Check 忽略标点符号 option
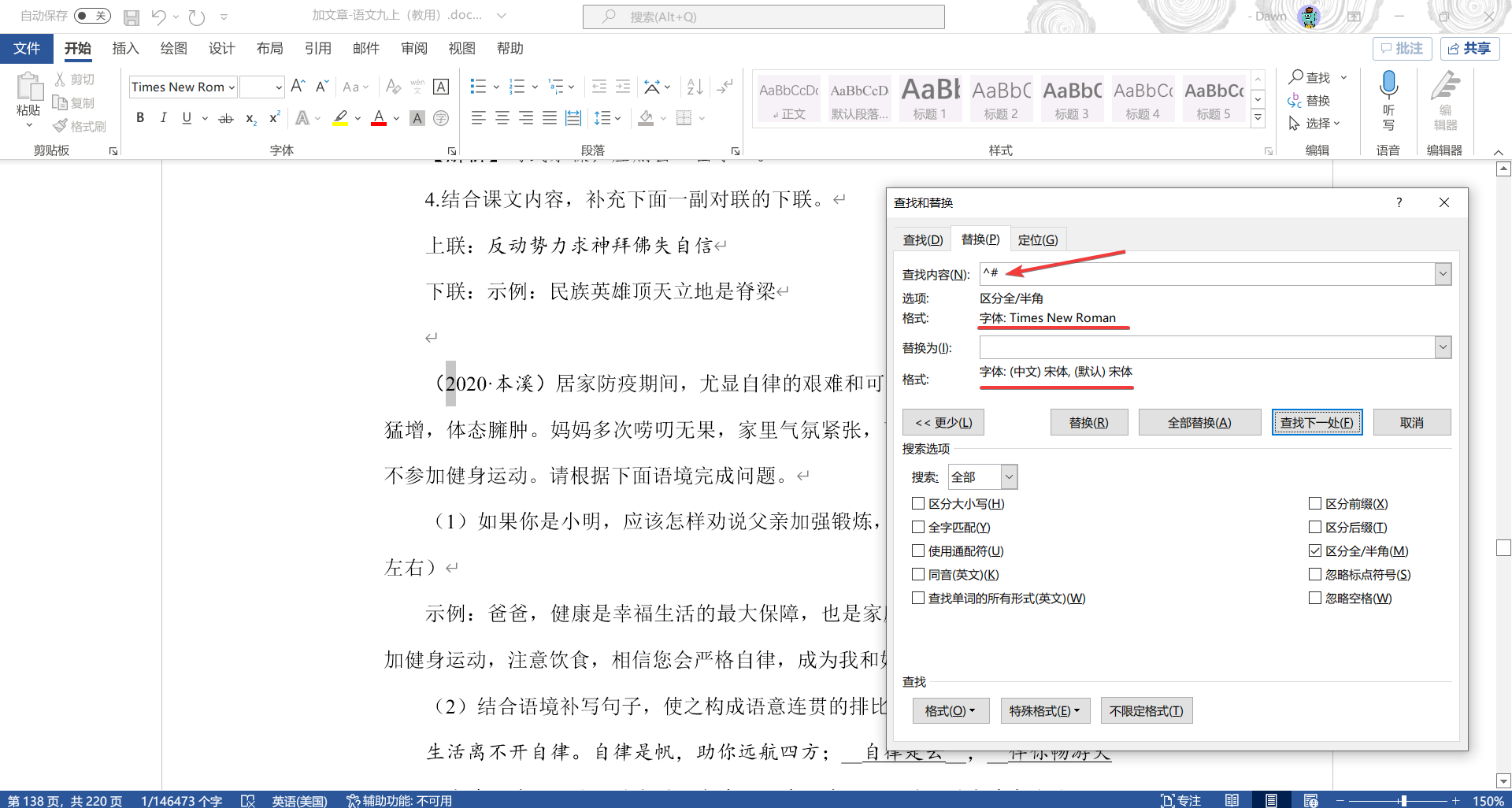 1315,574
